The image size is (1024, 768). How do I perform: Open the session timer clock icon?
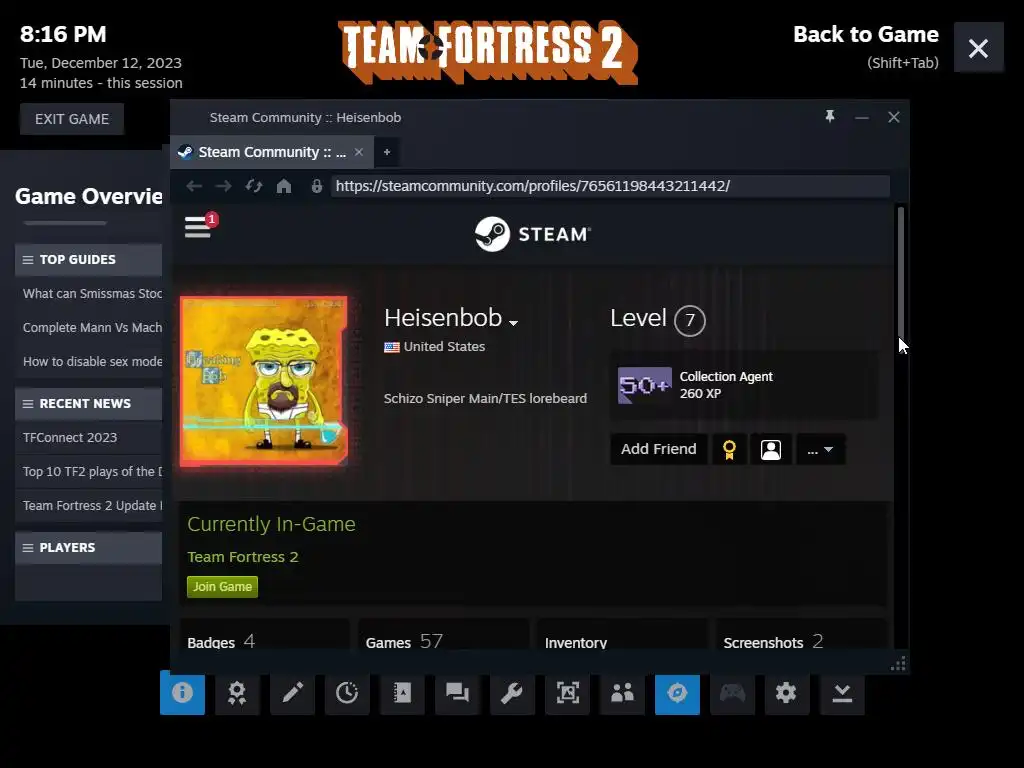347,693
